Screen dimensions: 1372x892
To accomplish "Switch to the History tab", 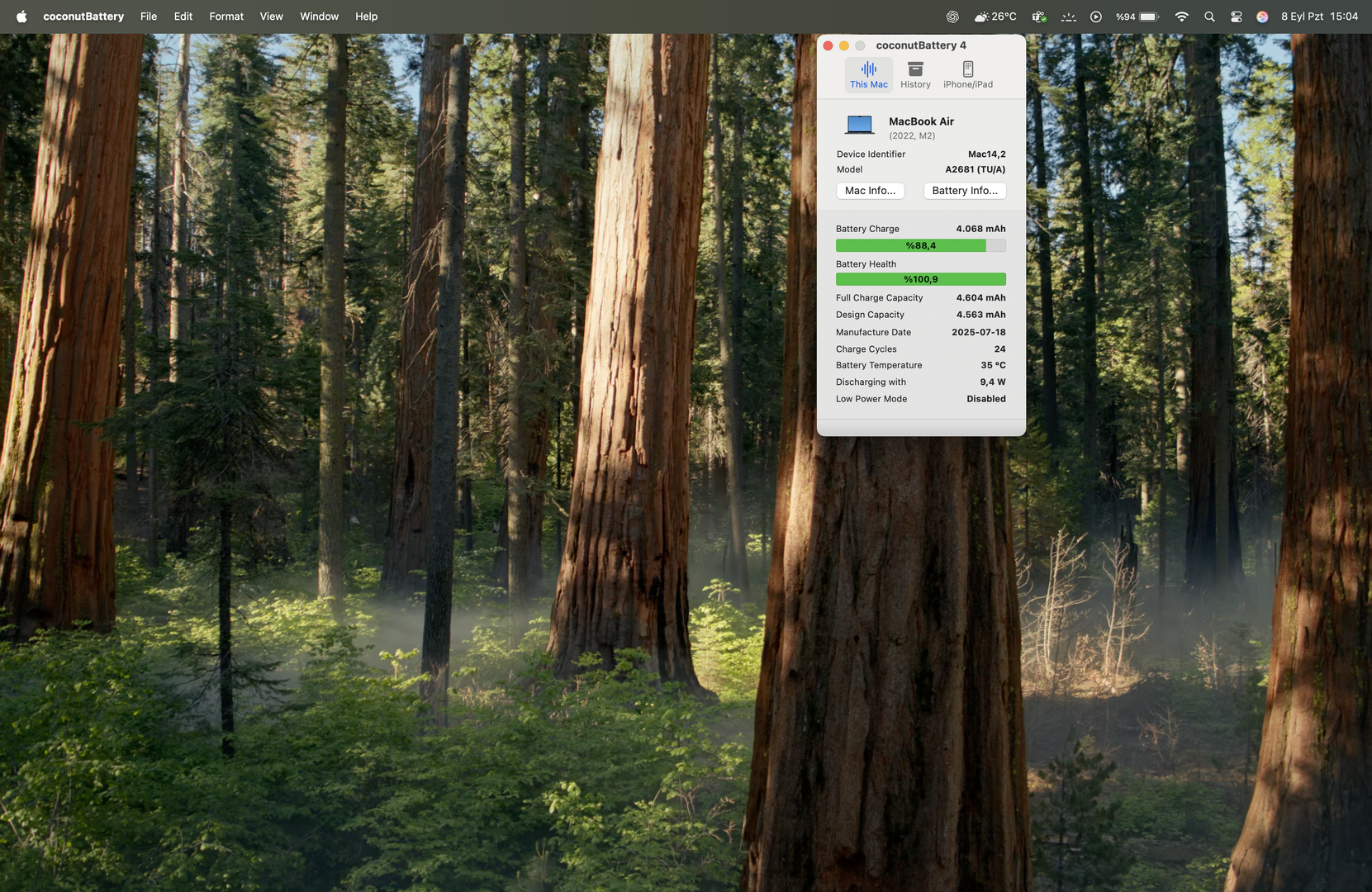I will tap(915, 74).
